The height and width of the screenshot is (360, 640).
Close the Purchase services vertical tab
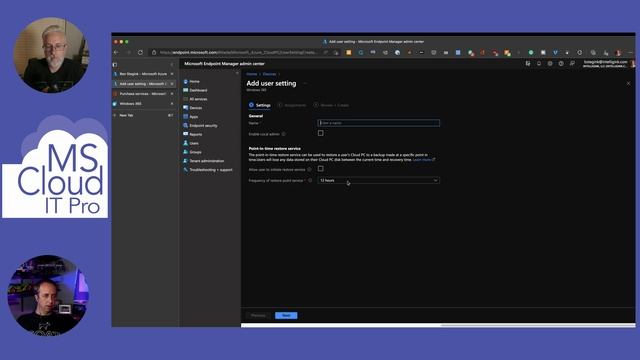pos(172,93)
